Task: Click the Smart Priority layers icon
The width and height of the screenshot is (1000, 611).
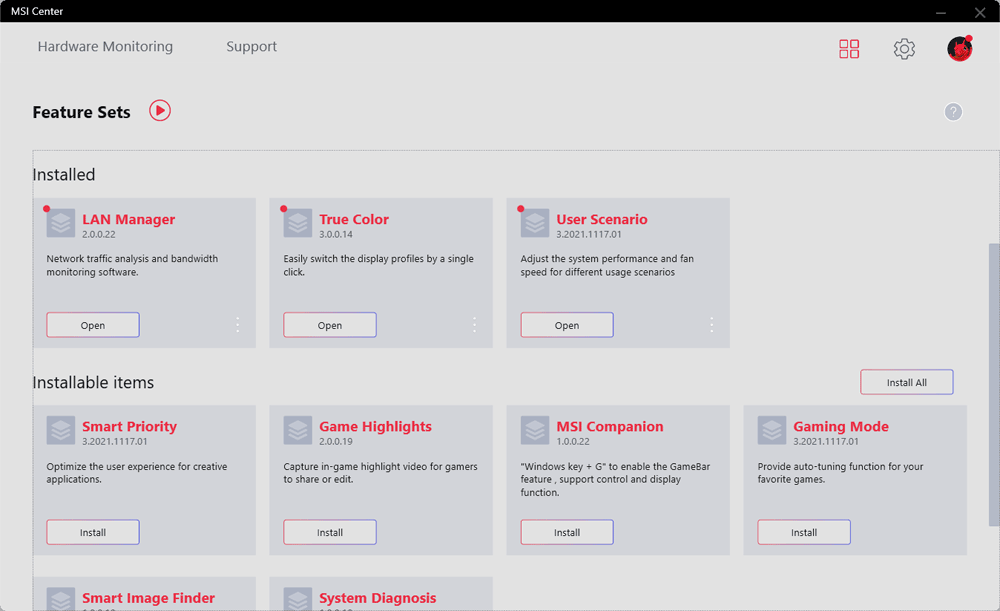Action: (x=61, y=431)
